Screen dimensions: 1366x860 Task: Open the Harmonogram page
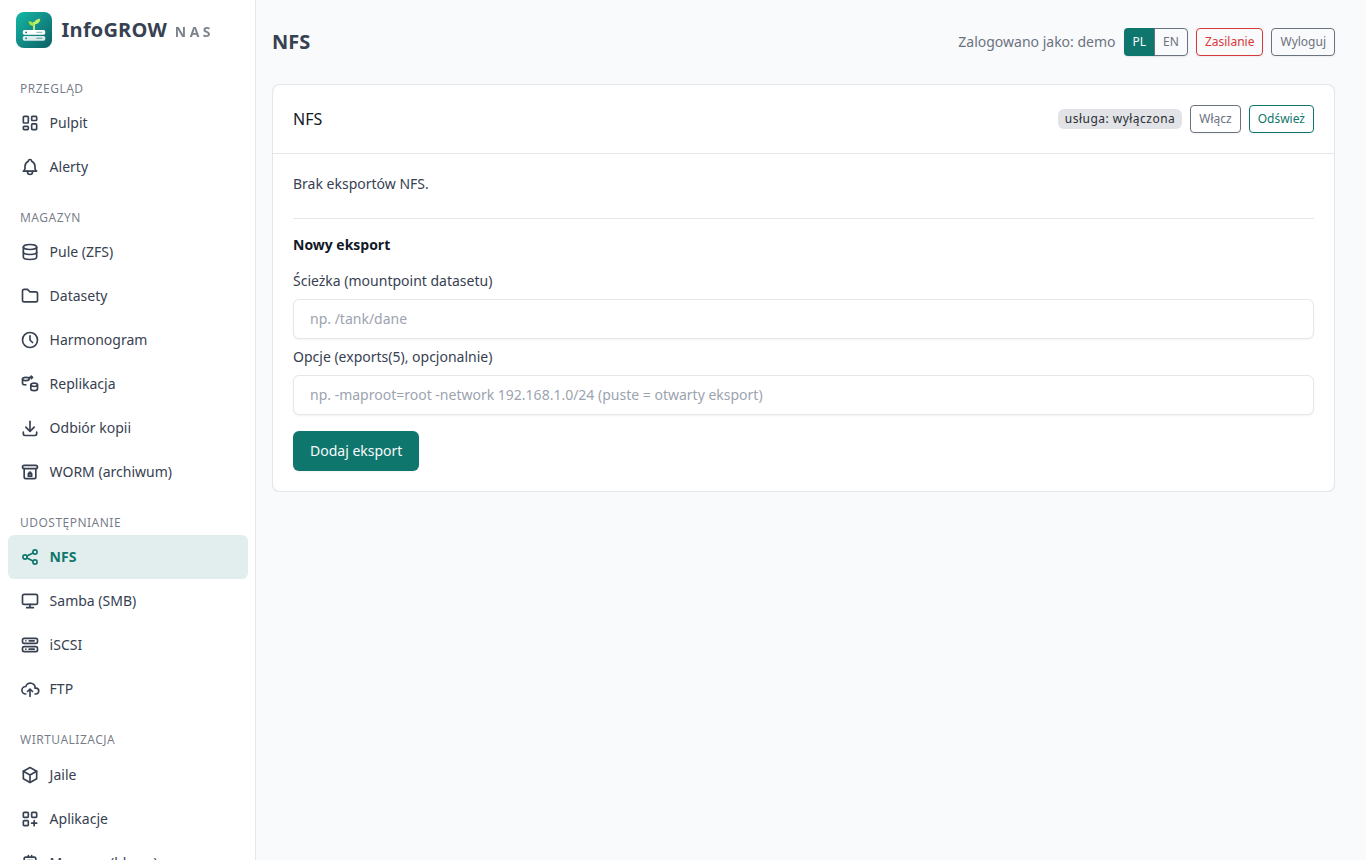[x=128, y=340]
